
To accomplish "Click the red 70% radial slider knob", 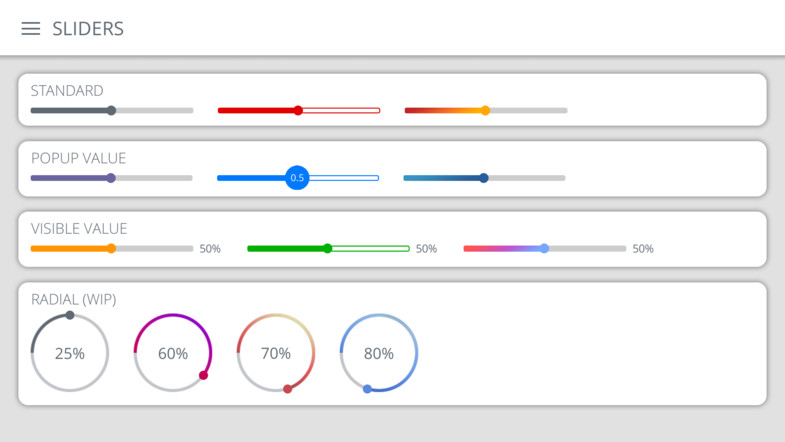I will [x=288, y=389].
